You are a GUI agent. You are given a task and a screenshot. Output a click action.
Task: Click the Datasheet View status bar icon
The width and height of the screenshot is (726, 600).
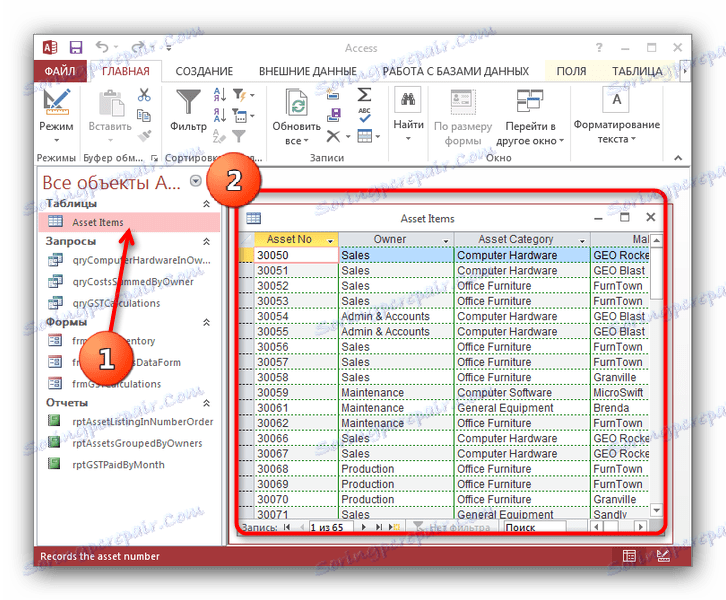tap(629, 556)
